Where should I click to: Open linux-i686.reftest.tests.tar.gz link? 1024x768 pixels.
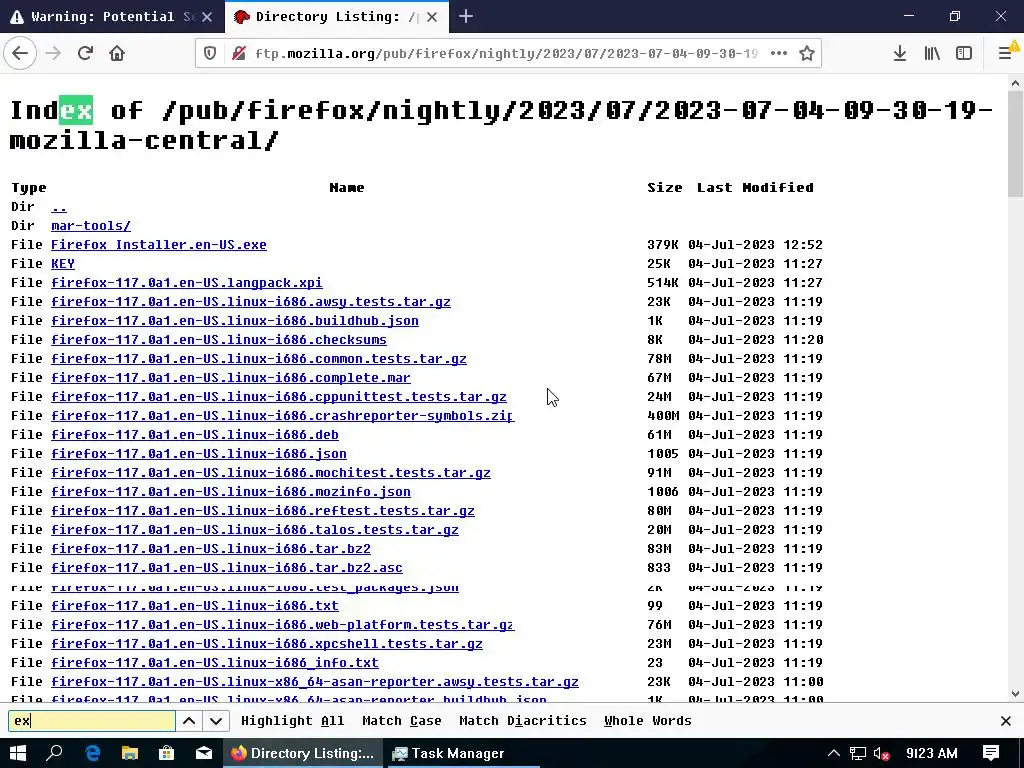pyautogui.click(x=263, y=510)
